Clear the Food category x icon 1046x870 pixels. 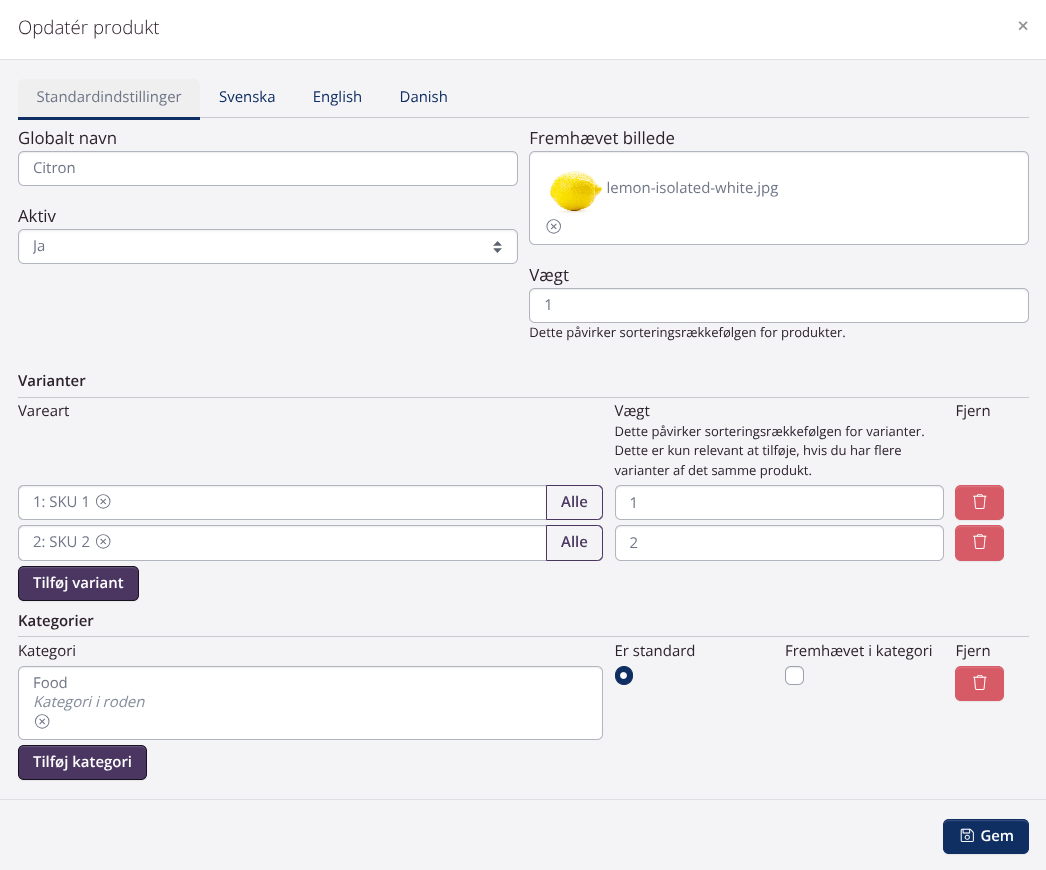(42, 721)
